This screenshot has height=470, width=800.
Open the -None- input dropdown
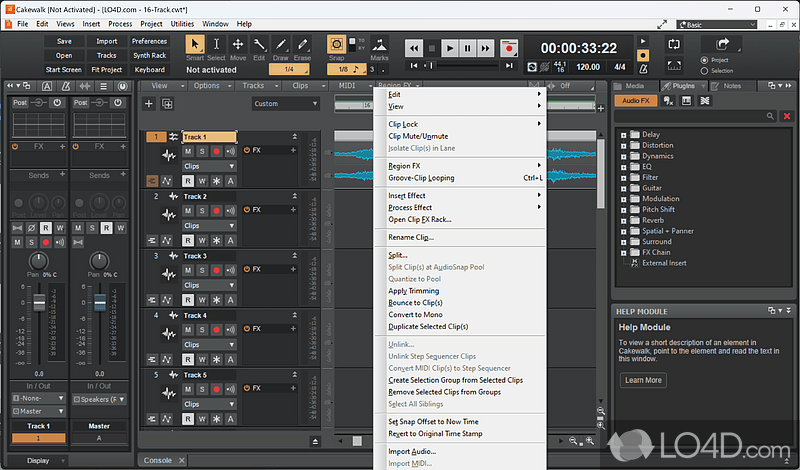point(38,398)
